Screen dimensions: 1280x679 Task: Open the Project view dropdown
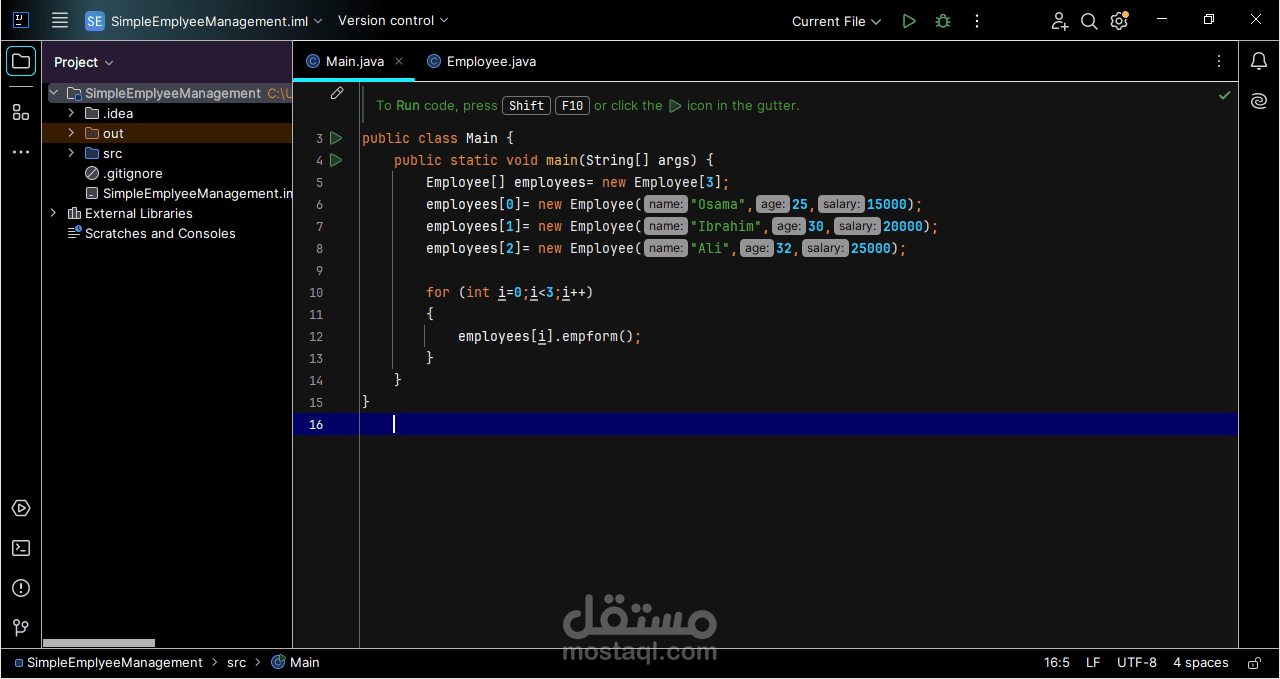(x=84, y=62)
